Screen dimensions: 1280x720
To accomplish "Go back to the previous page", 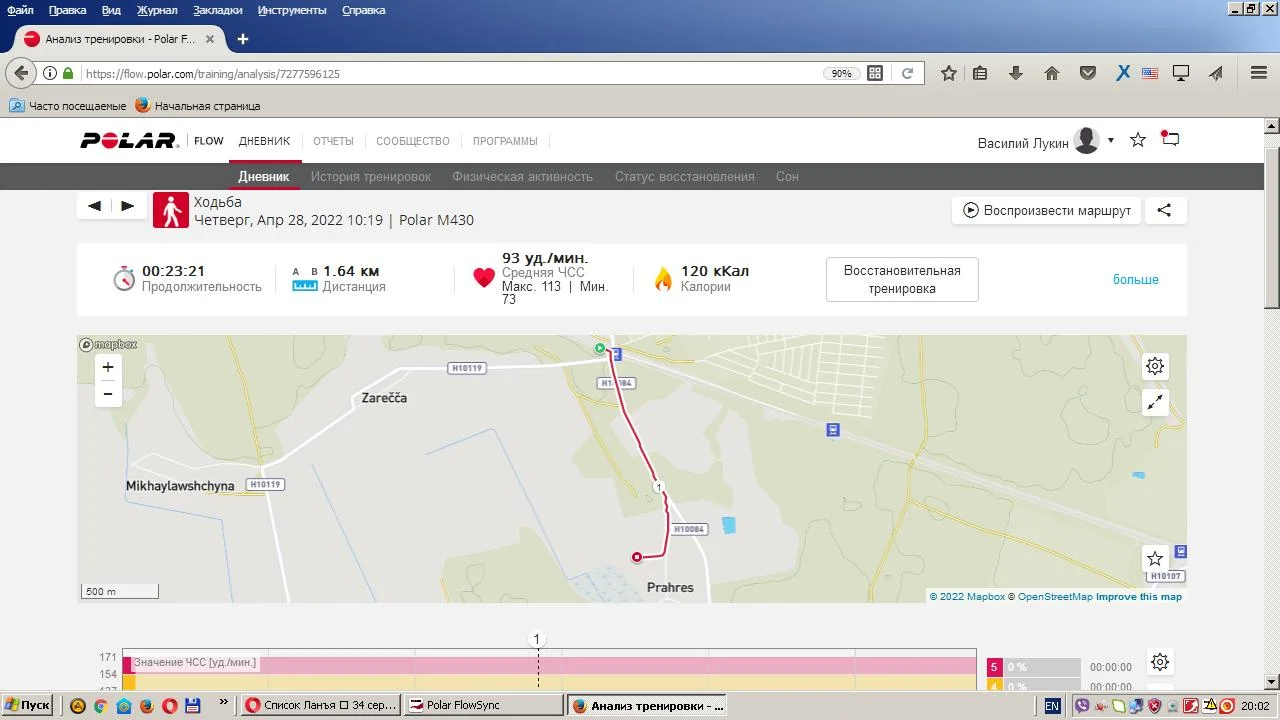I will coord(21,73).
